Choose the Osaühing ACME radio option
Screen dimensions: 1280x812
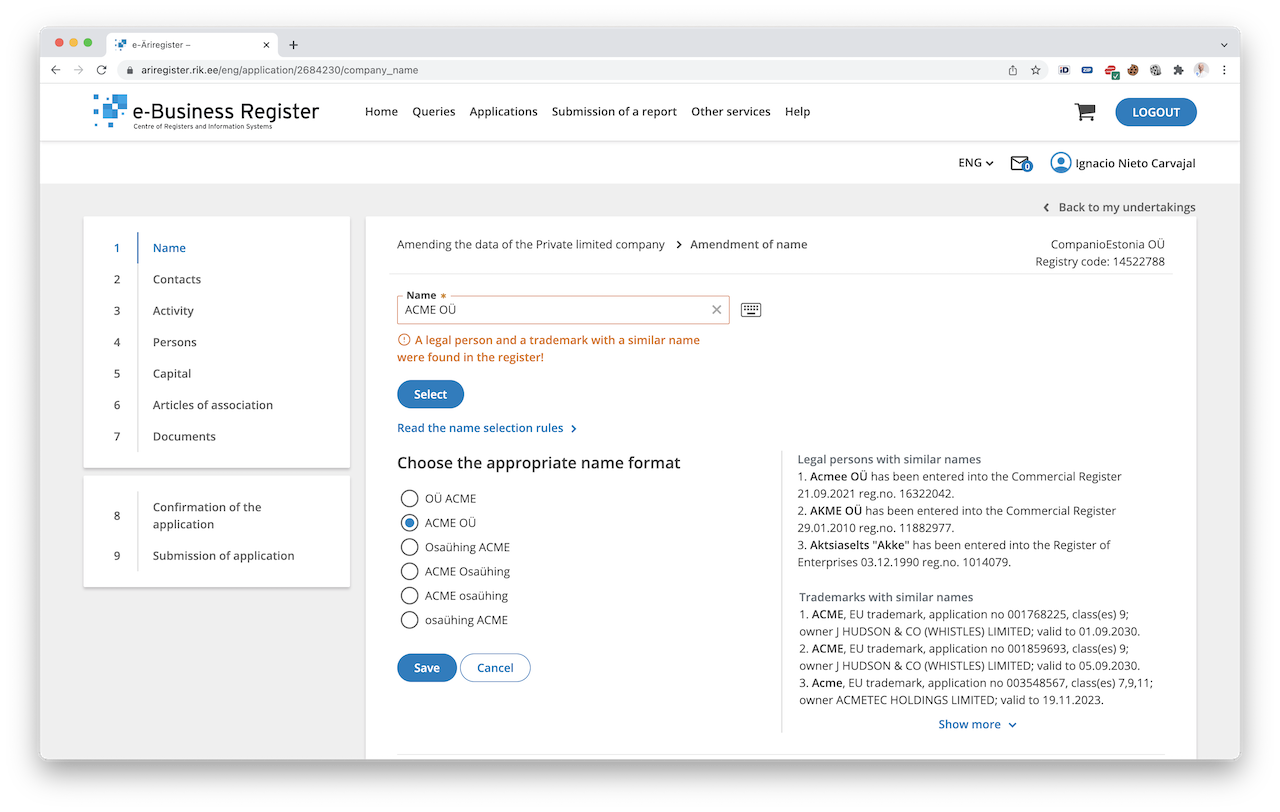pos(409,547)
